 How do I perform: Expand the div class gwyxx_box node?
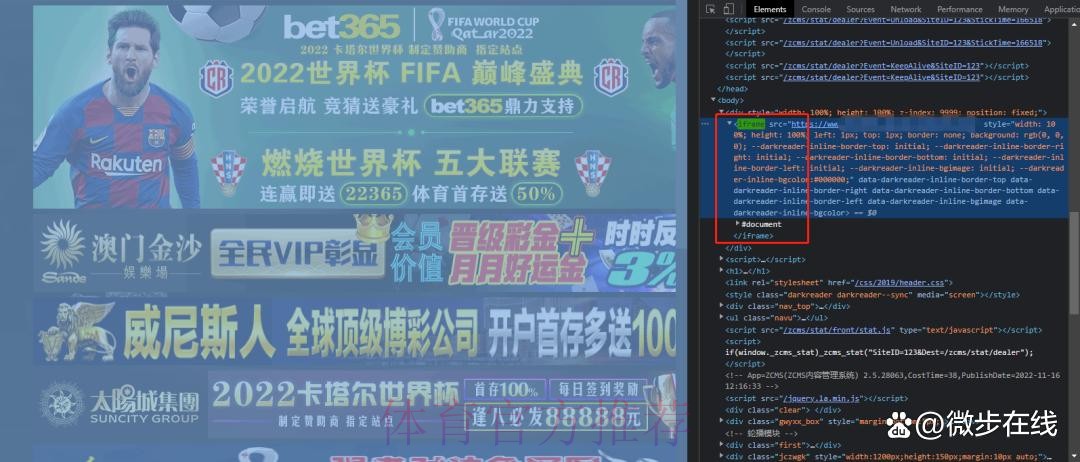[x=721, y=421]
